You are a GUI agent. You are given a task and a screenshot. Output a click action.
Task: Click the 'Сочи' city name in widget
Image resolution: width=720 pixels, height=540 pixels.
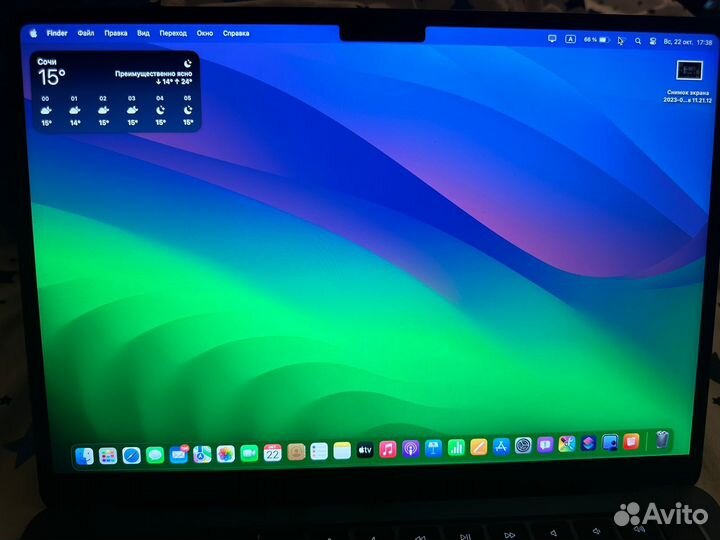[47, 62]
